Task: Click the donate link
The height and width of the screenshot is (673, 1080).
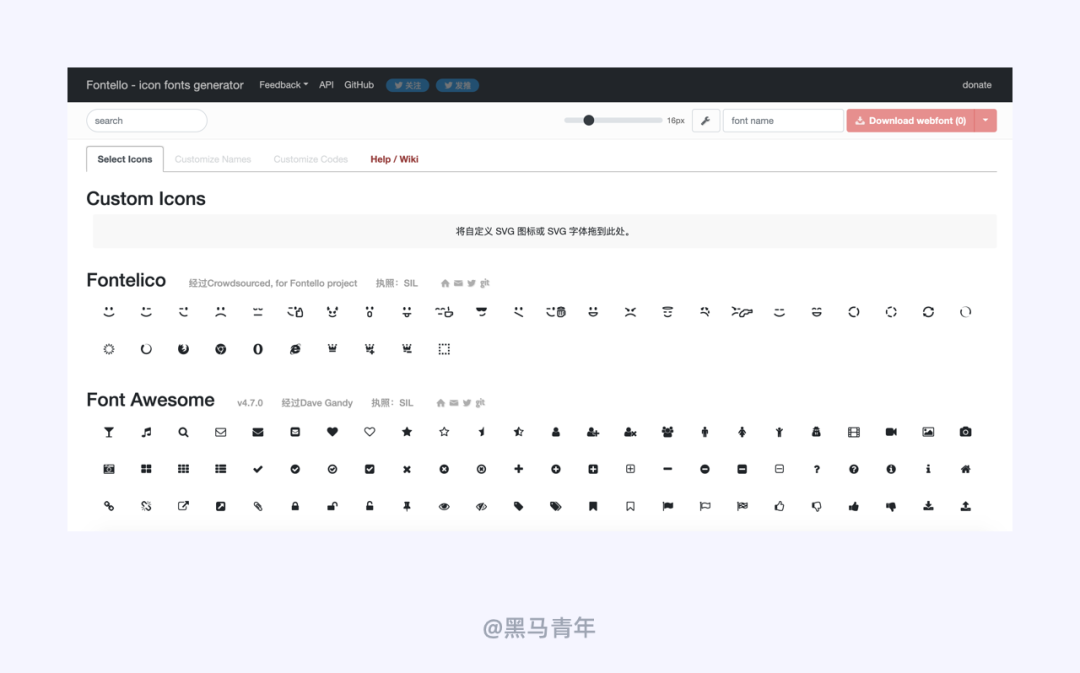Action: click(977, 85)
